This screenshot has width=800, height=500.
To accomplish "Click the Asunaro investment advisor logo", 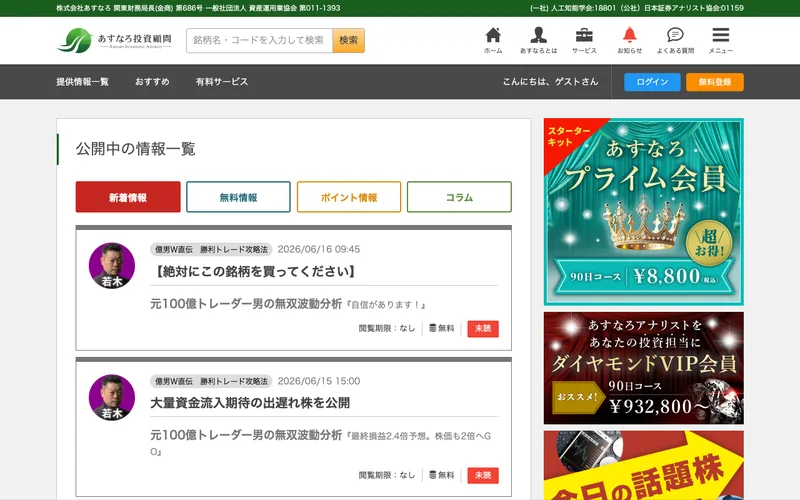I will coord(114,40).
